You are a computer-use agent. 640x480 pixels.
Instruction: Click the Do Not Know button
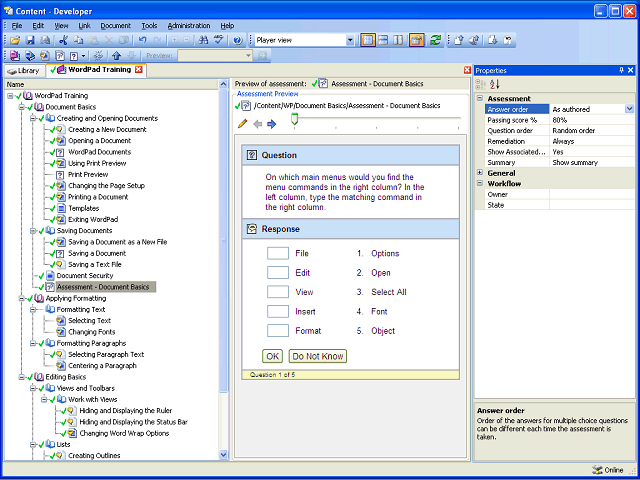[318, 356]
